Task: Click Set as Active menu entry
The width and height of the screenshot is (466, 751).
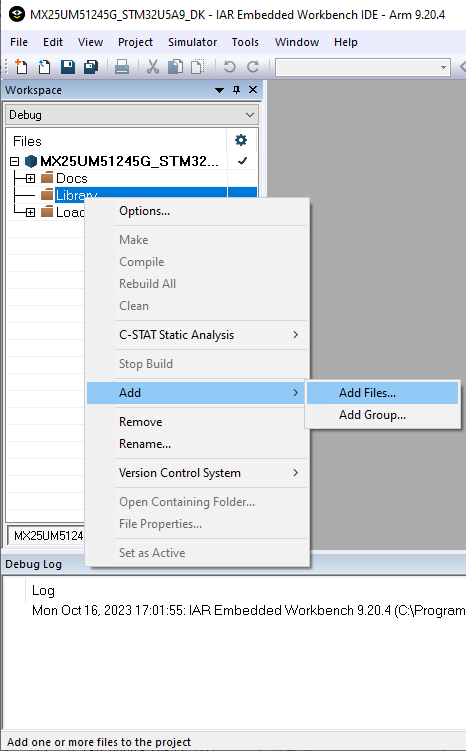Action: (197, 552)
